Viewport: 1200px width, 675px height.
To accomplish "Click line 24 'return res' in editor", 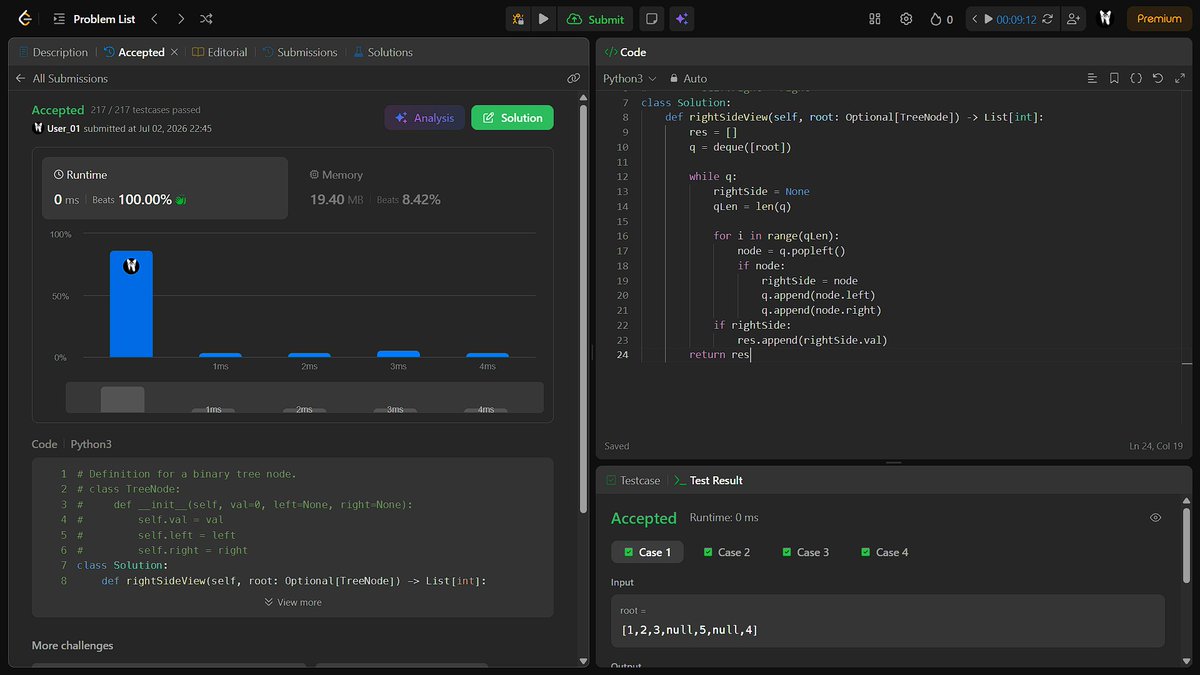I will [719, 355].
